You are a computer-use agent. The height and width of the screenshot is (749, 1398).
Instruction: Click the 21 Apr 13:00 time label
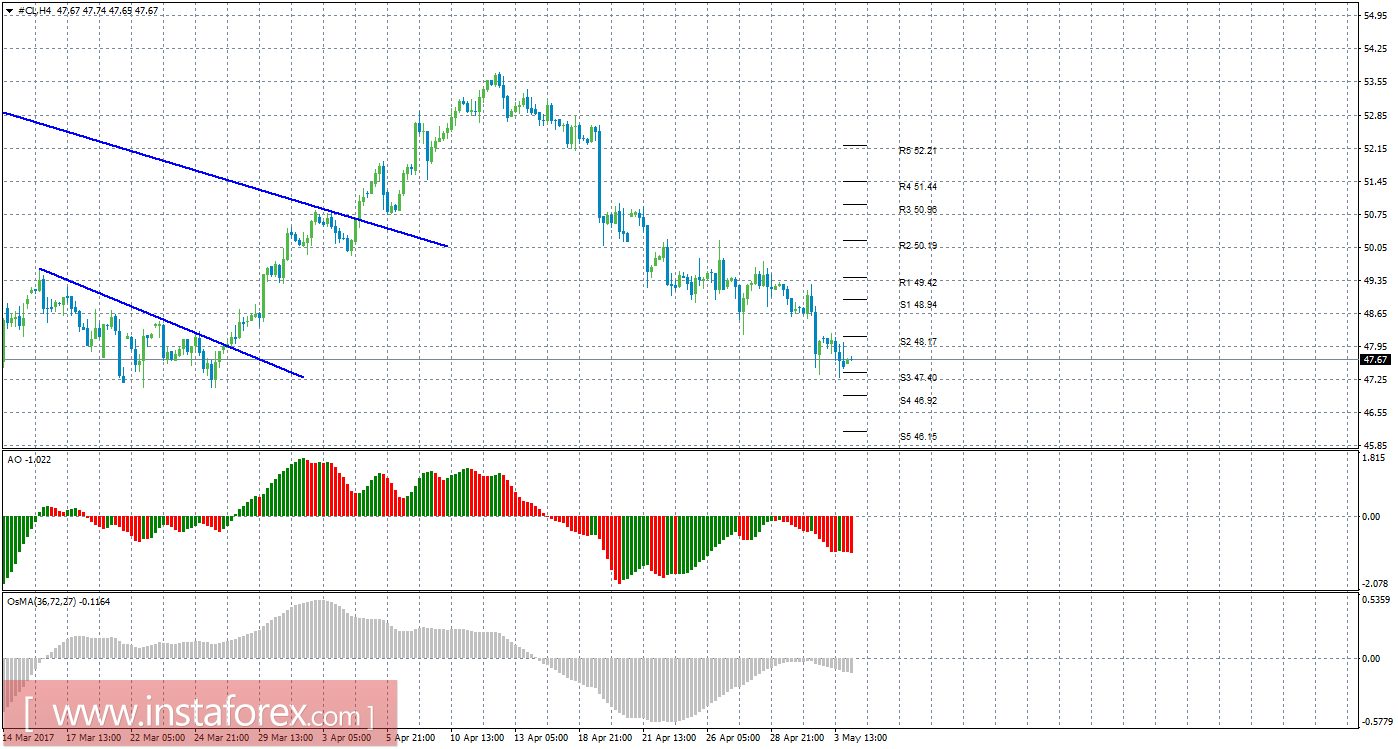[x=669, y=739]
